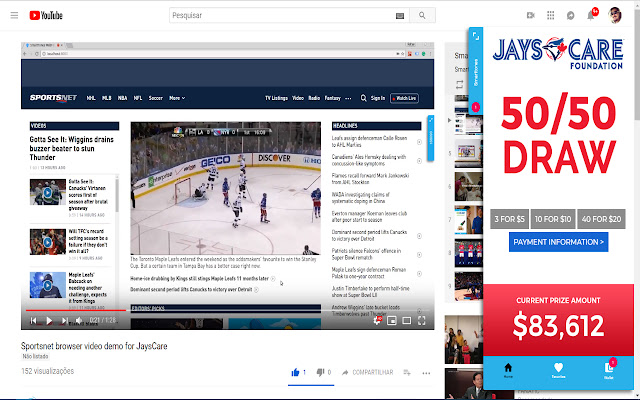Click 'Everton manager Koeman leaves club' headline

click(x=369, y=217)
